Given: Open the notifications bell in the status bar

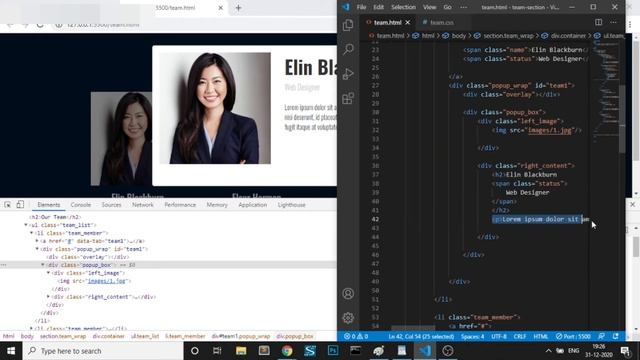Looking at the screenshot, I should (x=616, y=336).
